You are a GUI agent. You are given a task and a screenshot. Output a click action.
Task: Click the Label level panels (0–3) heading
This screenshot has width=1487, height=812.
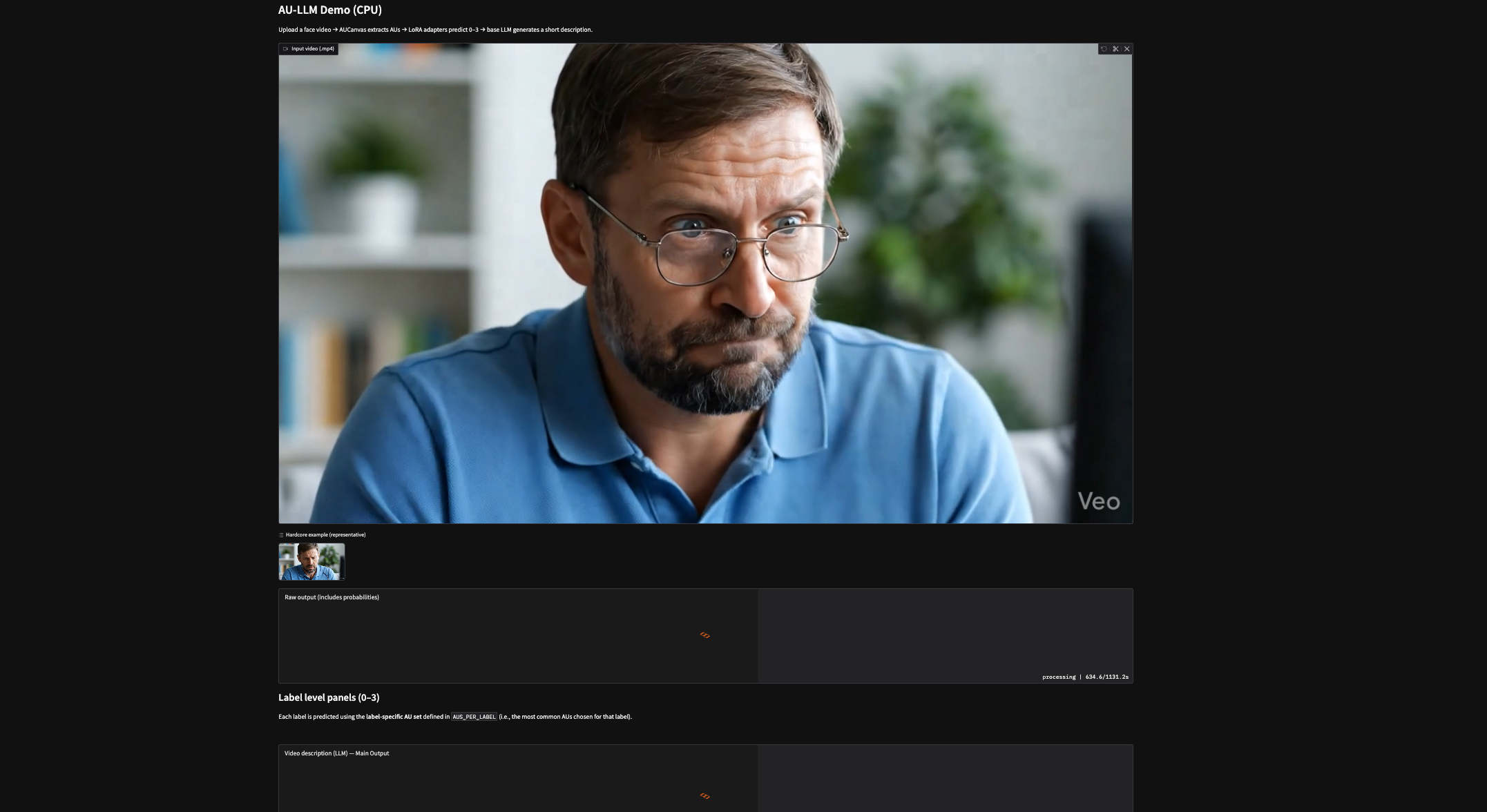point(329,697)
